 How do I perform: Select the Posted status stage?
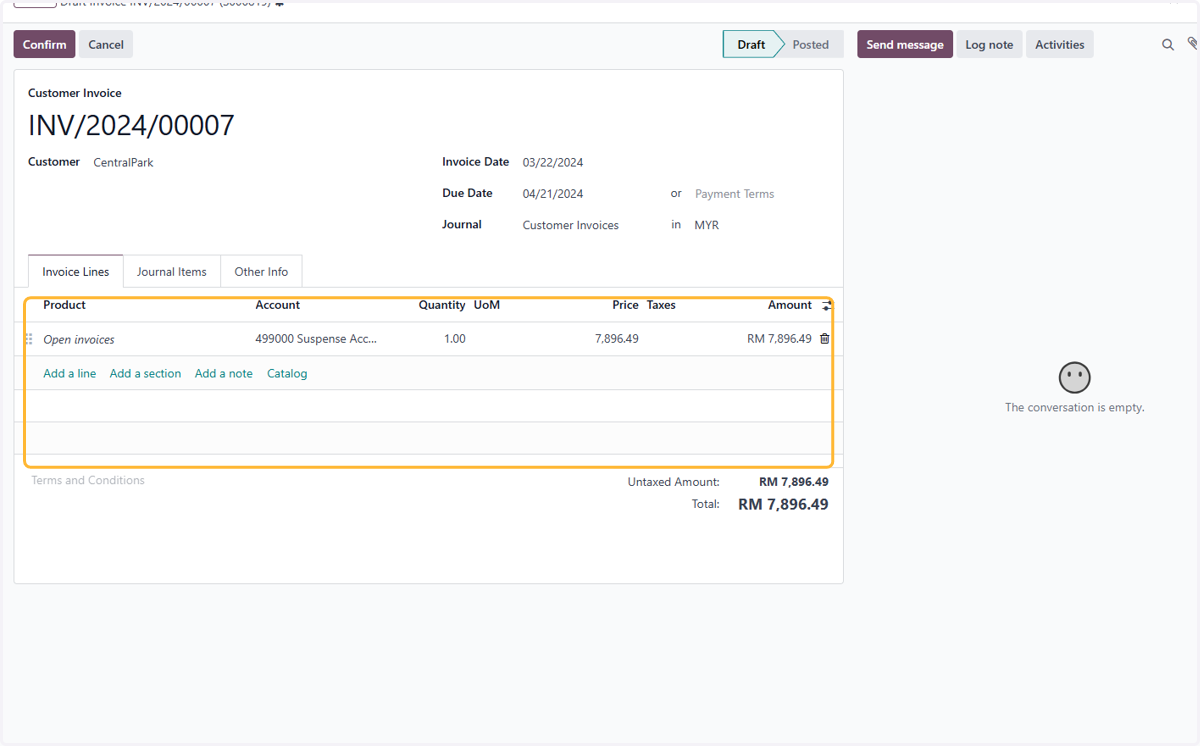pos(811,44)
